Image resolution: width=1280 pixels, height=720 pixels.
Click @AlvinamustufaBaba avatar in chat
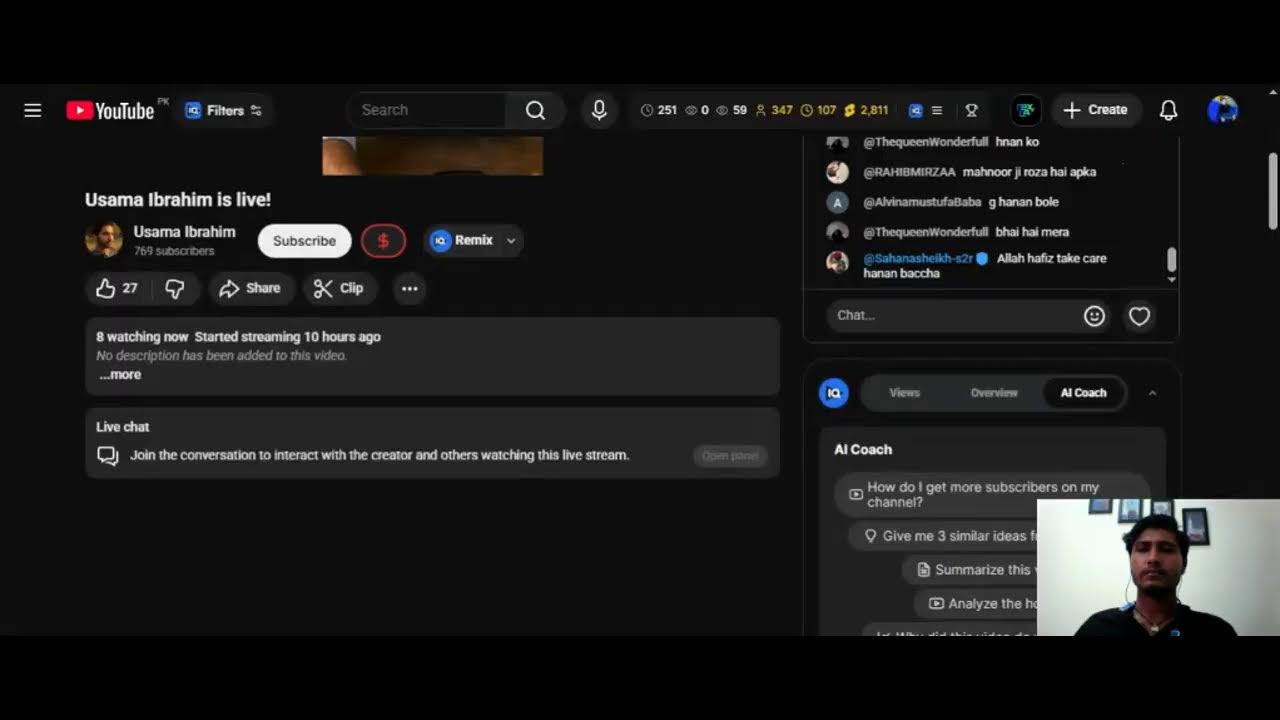coord(838,202)
